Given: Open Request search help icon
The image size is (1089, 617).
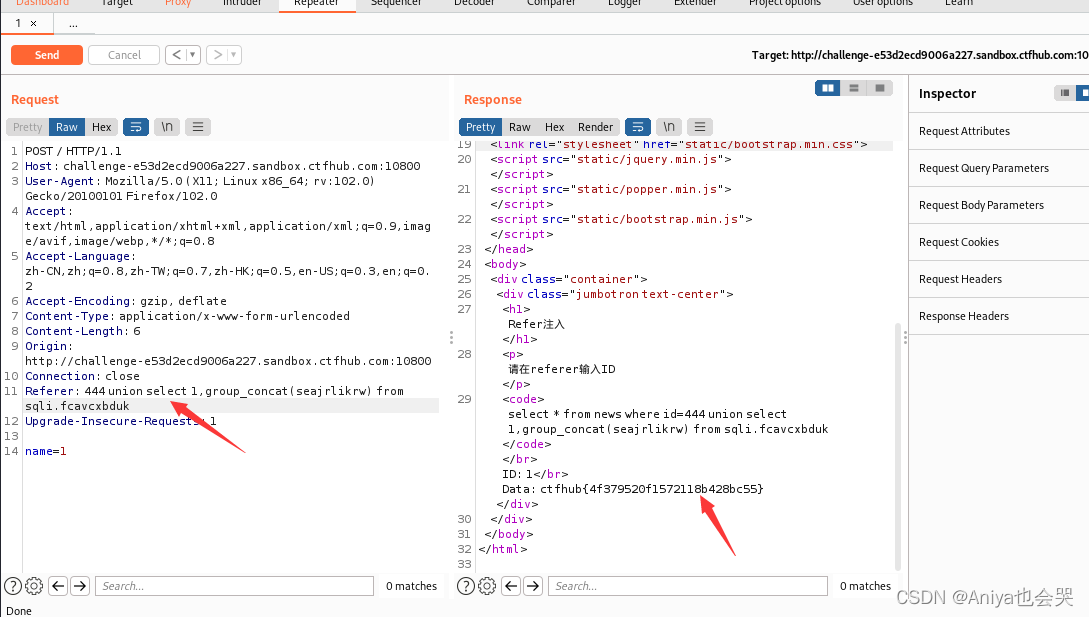Looking at the screenshot, I should point(13,586).
